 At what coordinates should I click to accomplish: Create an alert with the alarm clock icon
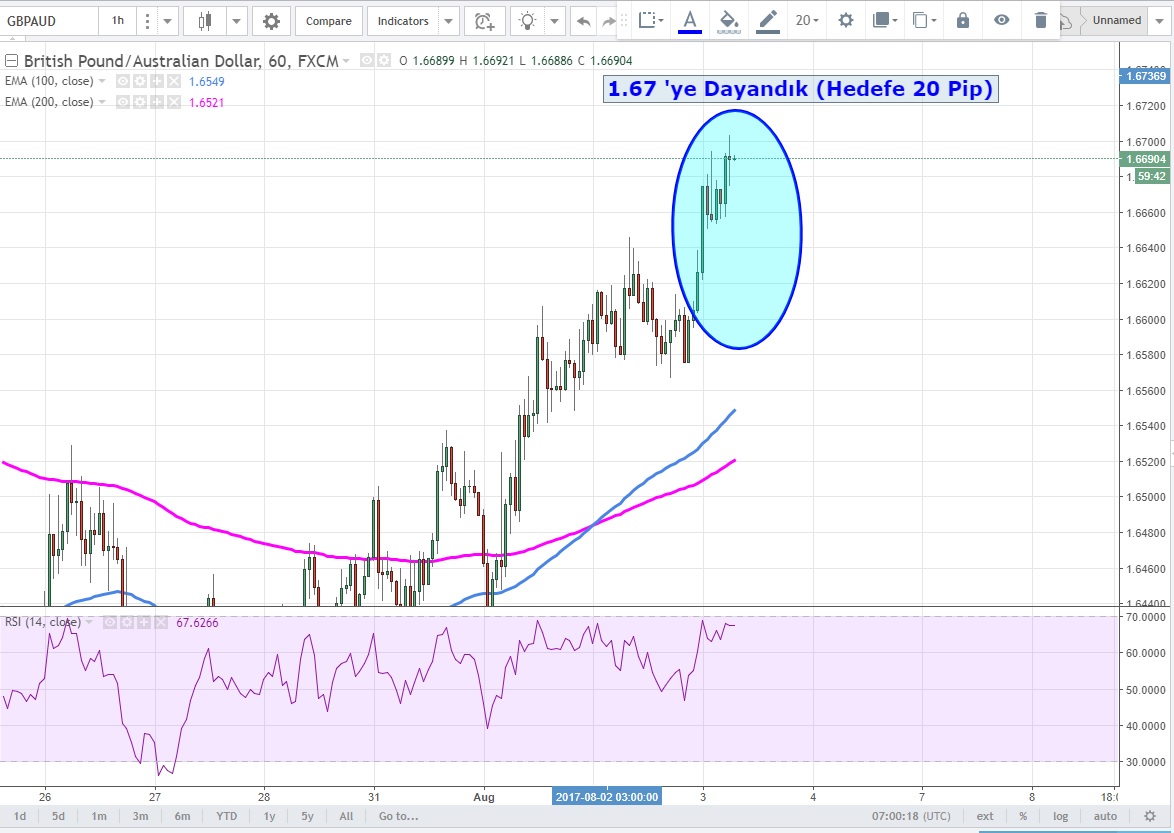pyautogui.click(x=484, y=21)
